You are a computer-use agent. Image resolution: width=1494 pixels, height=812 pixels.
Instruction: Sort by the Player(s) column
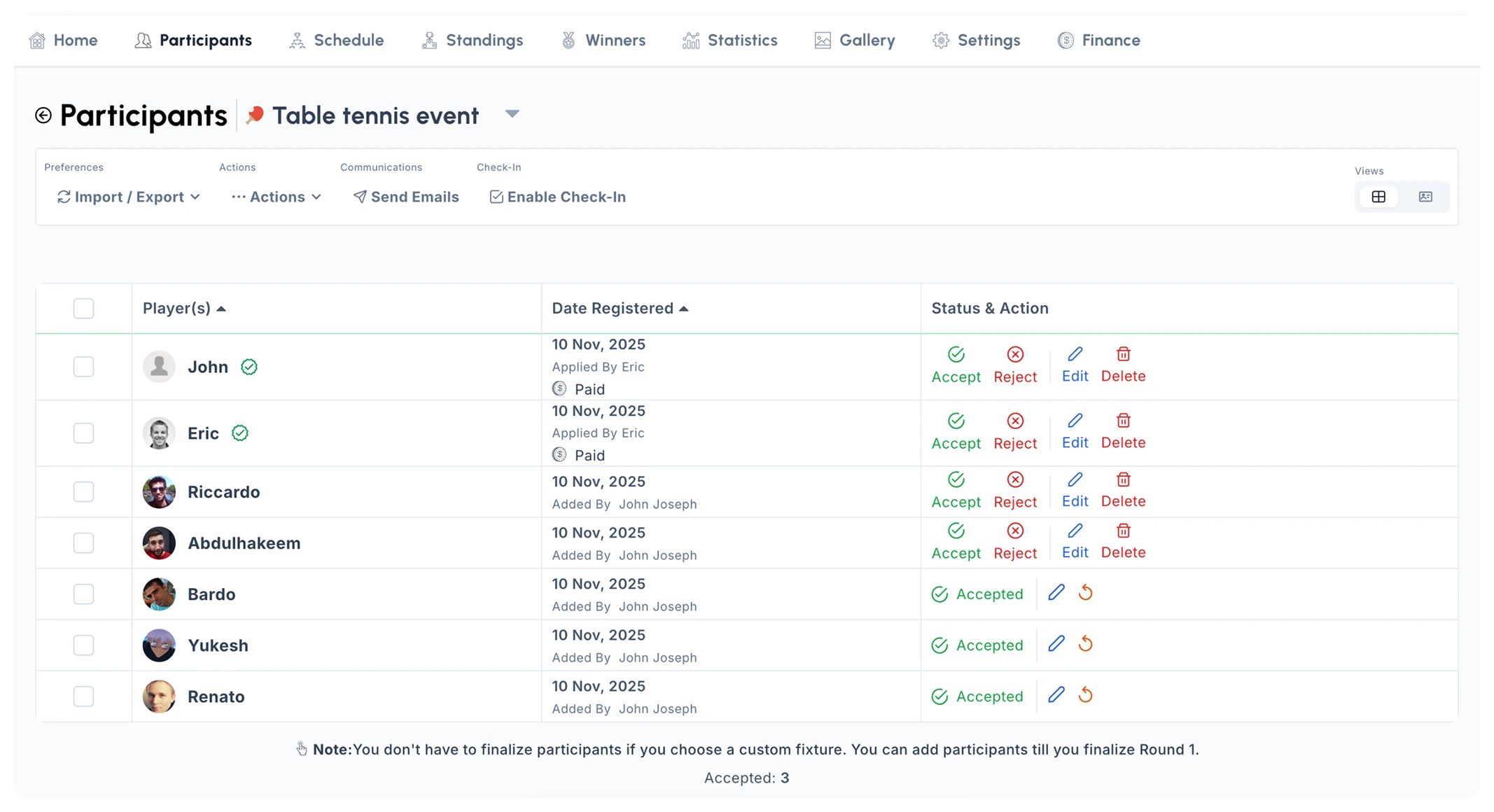pos(184,309)
